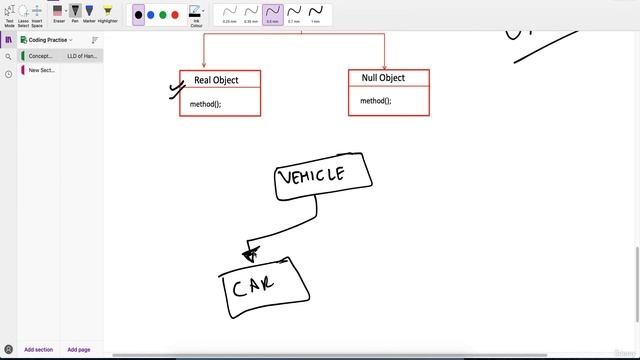The image size is (640, 360).
Task: Open search from the sidebar
Action: click(8, 57)
